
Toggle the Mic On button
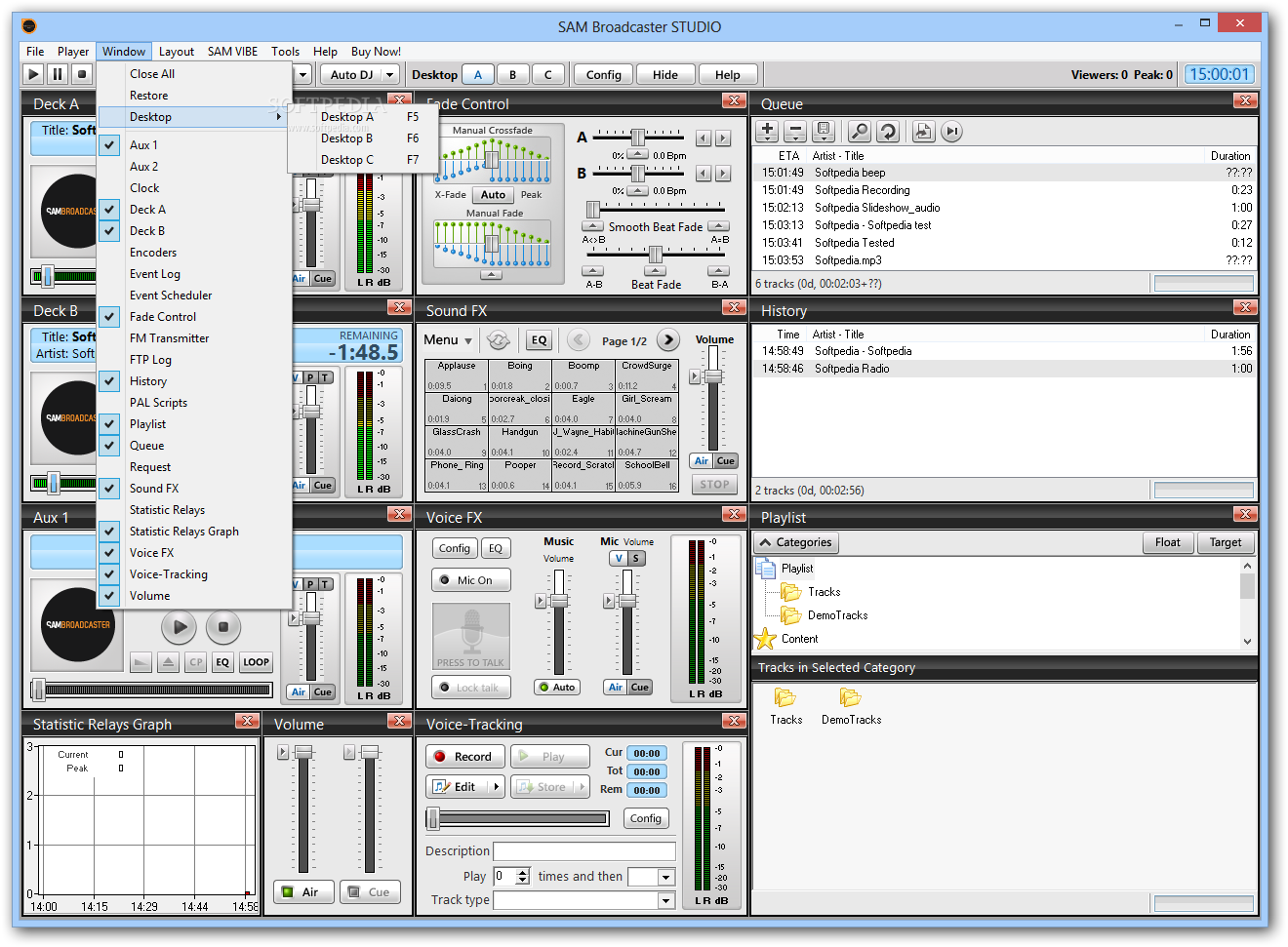click(470, 580)
